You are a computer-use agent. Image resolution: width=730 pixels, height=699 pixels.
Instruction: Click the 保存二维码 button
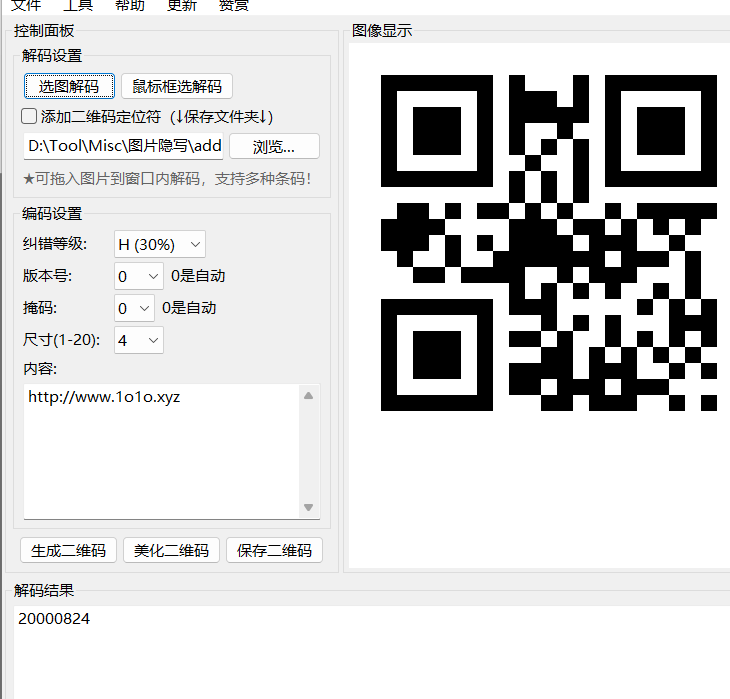coord(275,550)
